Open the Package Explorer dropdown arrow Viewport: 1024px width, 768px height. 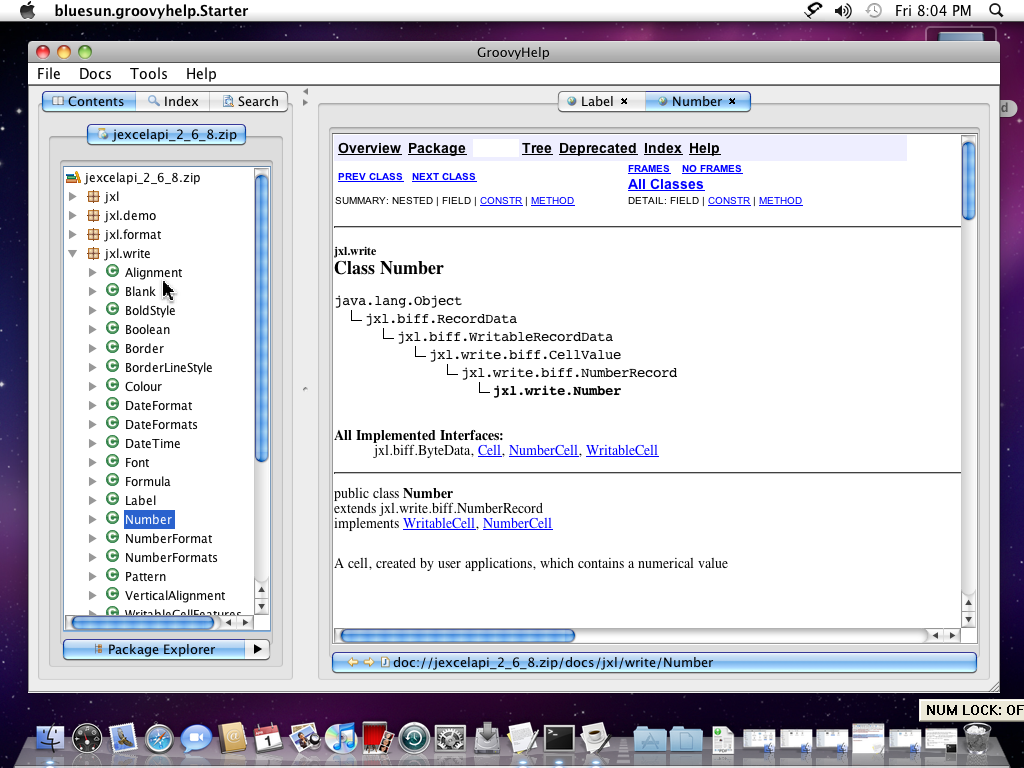[x=257, y=649]
